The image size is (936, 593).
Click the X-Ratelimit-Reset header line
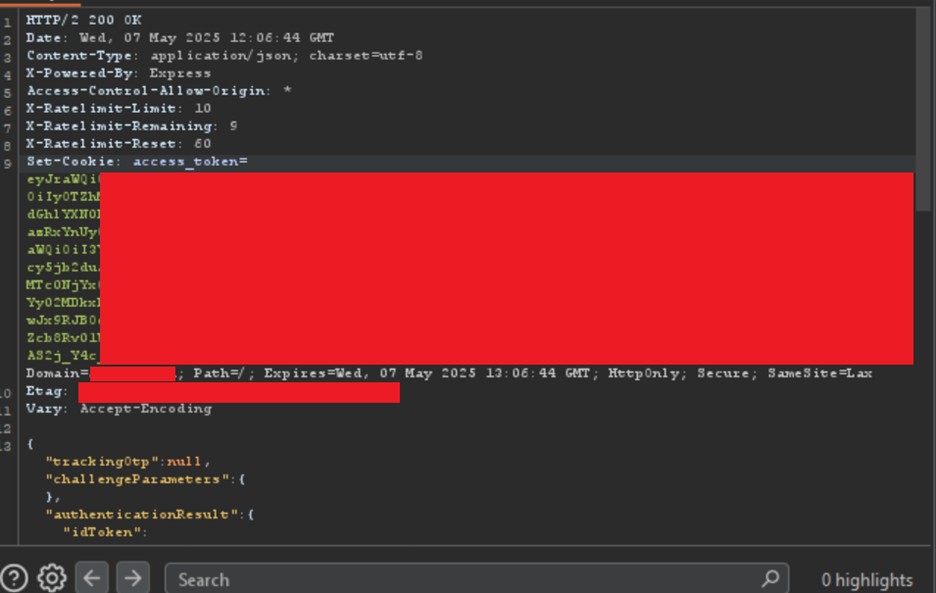[x=118, y=144]
